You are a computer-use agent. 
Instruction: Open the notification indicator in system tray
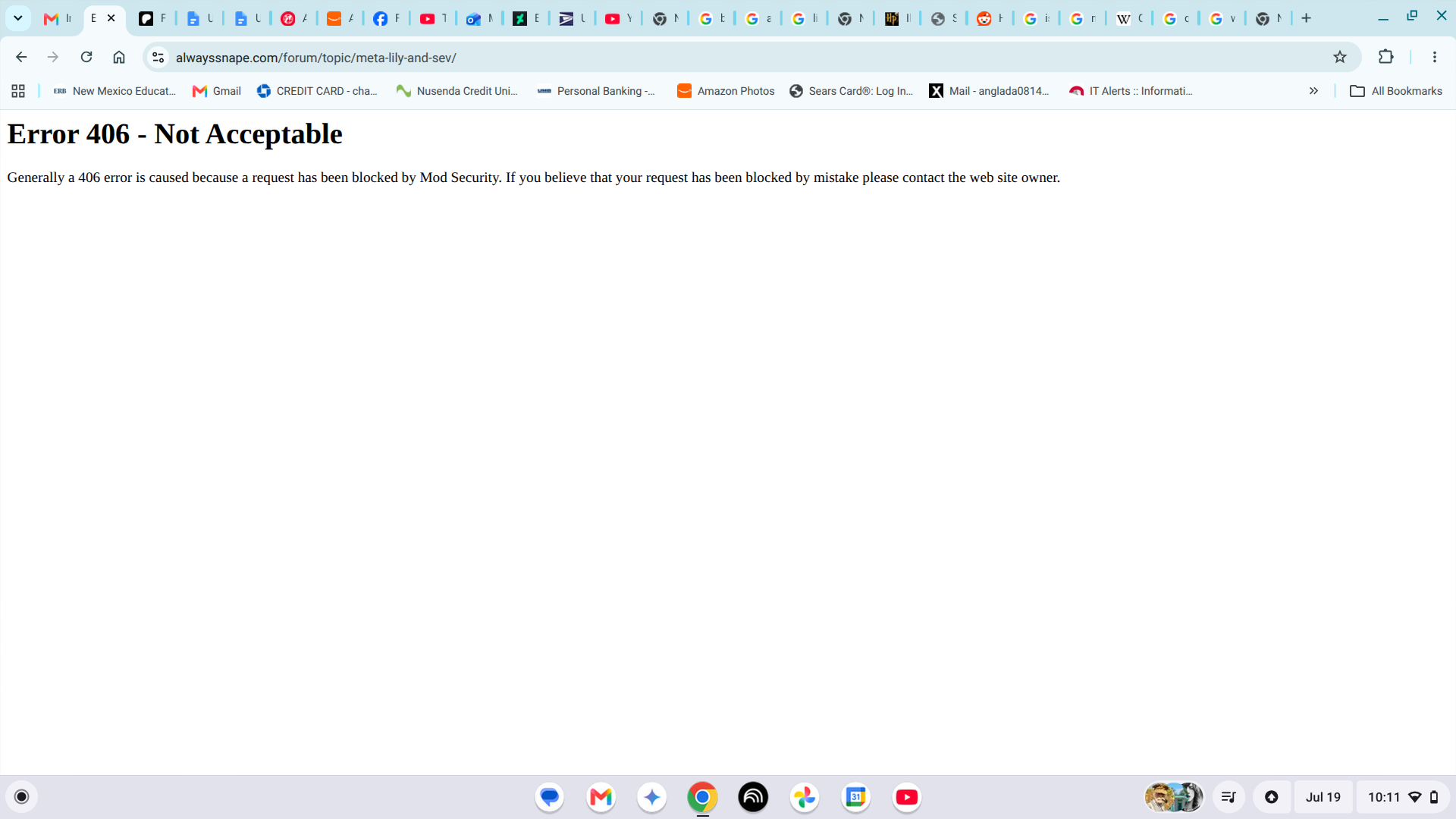tap(1272, 797)
